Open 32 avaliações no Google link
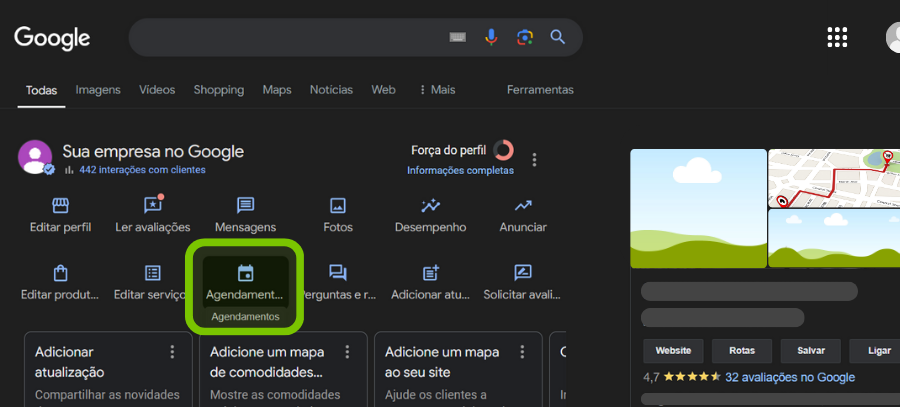Image resolution: width=900 pixels, height=408 pixels. coord(790,378)
